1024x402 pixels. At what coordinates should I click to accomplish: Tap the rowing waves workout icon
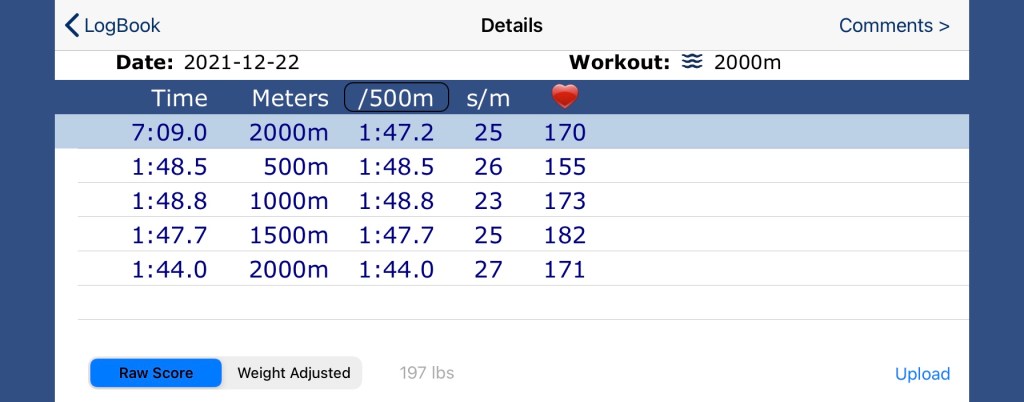[692, 63]
